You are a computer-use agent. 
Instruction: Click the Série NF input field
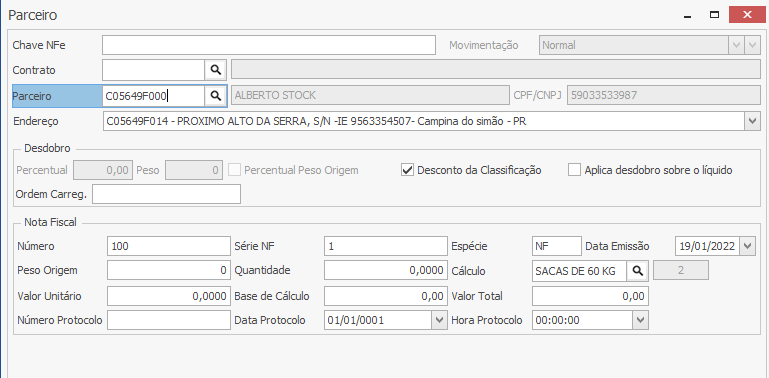click(385, 246)
